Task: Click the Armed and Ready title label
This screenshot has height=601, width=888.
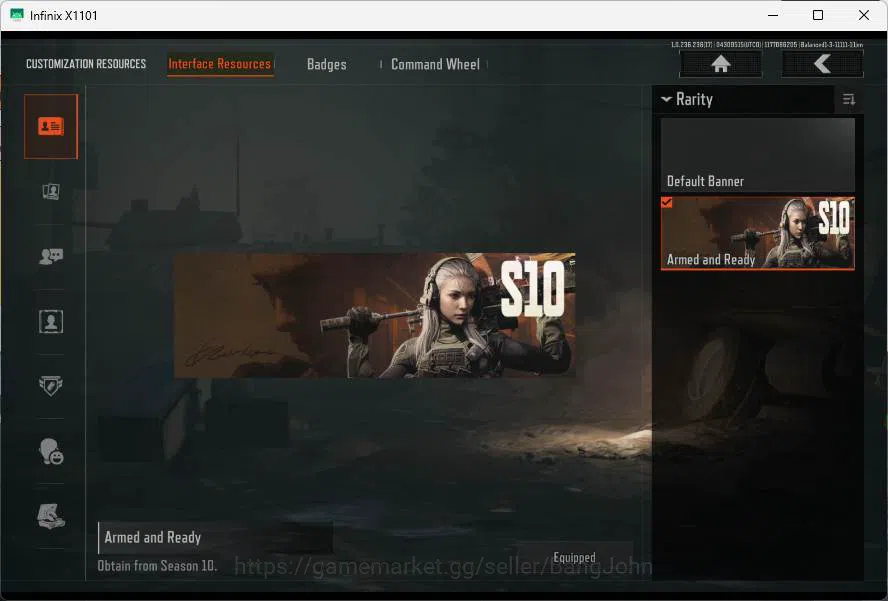Action: pos(152,537)
